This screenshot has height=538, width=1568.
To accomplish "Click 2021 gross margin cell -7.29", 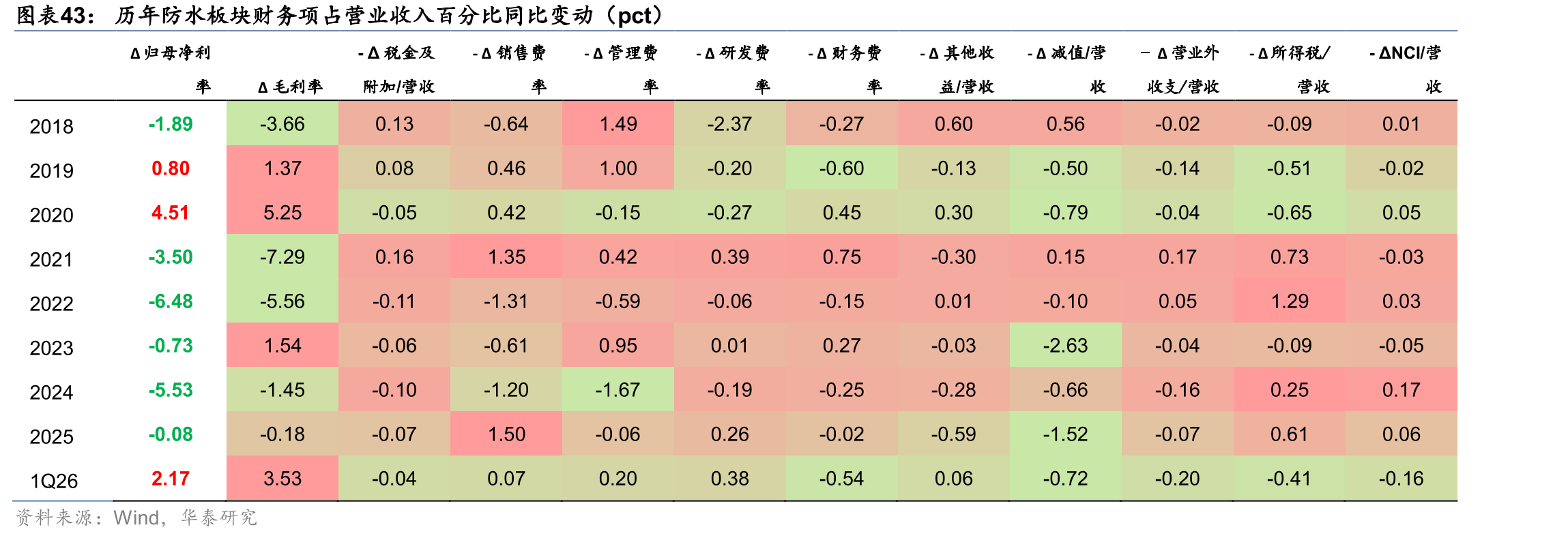I will pos(282,257).
